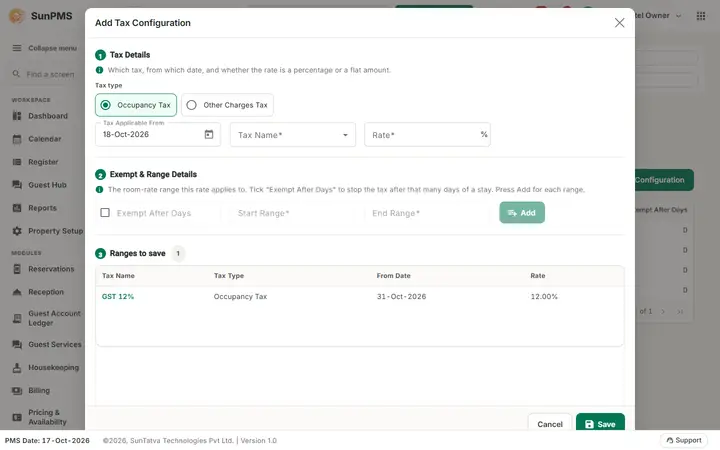Open Reservations from the sidebar menu
The height and width of the screenshot is (450, 720).
coord(51,269)
